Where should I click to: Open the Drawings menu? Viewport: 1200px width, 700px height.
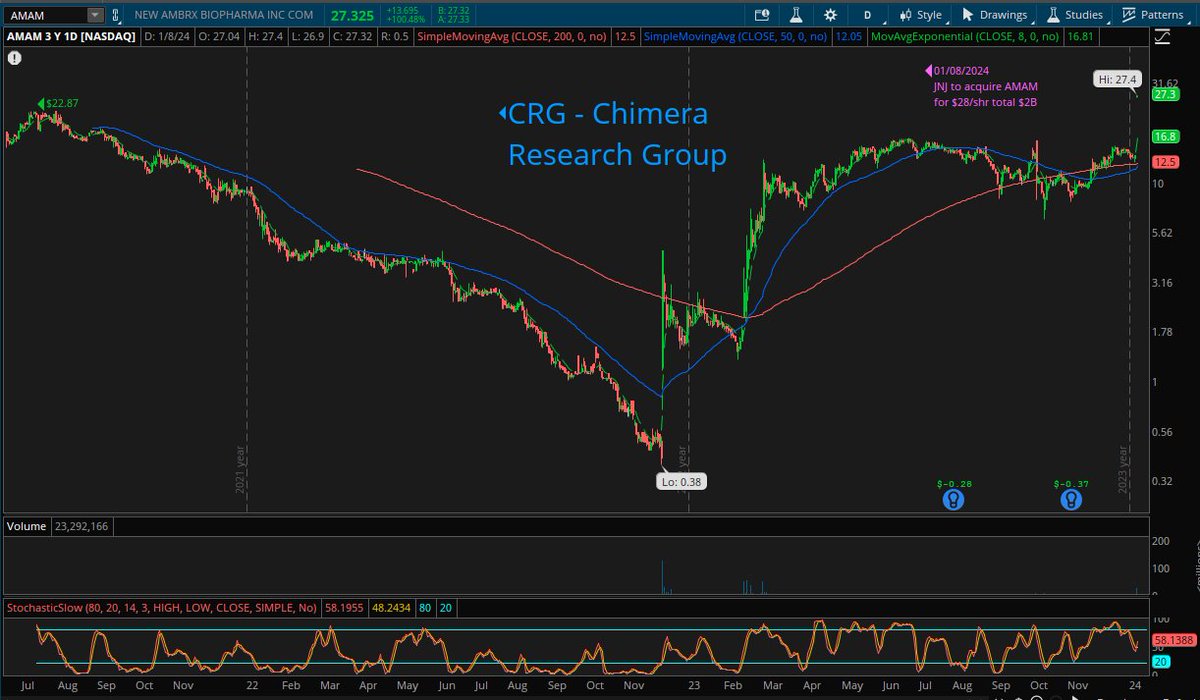(x=994, y=15)
